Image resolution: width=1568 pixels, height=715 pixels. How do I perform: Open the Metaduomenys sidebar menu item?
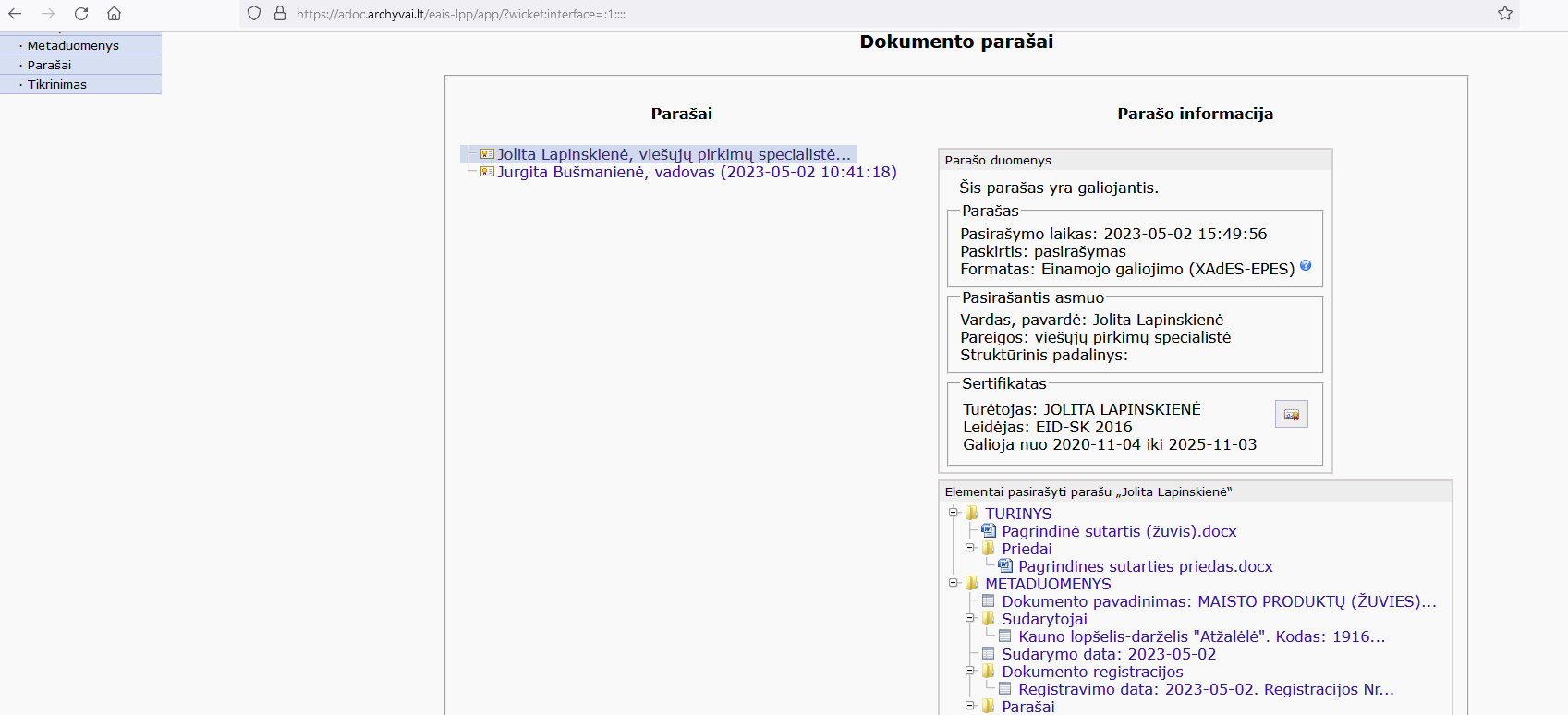pos(73,45)
